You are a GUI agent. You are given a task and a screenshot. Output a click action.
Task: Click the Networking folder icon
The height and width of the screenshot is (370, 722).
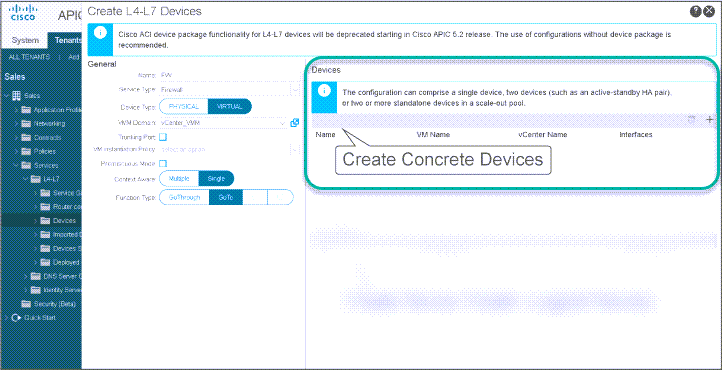click(26, 123)
